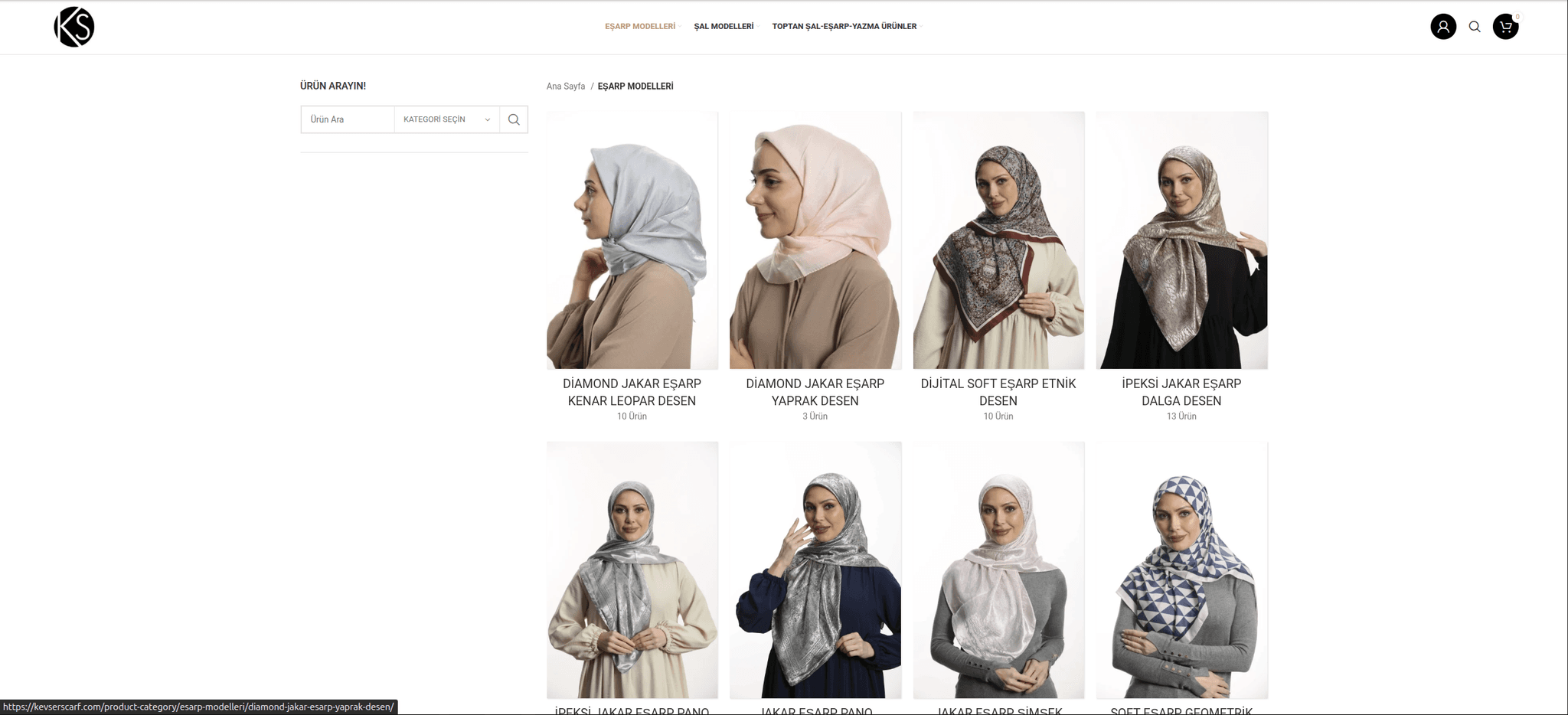Click the KS logo in the header

(x=74, y=27)
